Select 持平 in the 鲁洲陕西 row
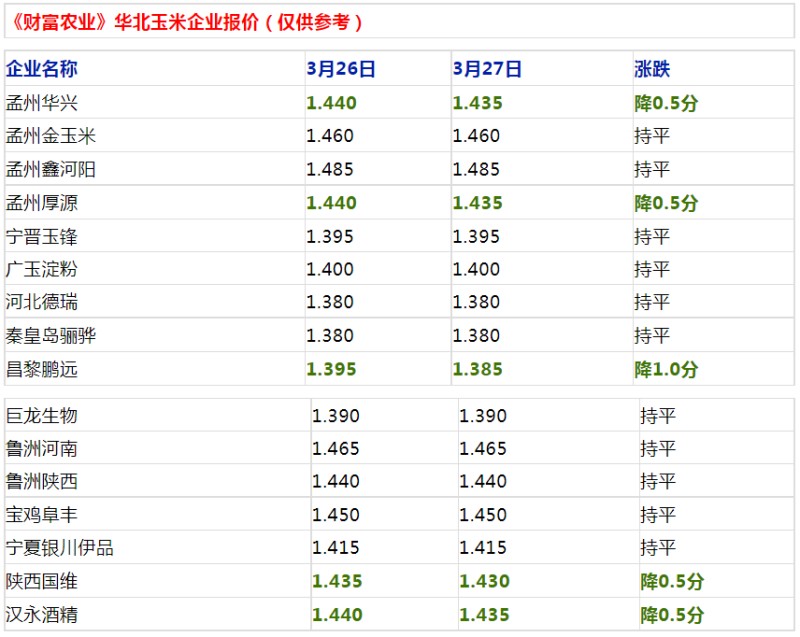This screenshot has width=800, height=637. tap(658, 481)
